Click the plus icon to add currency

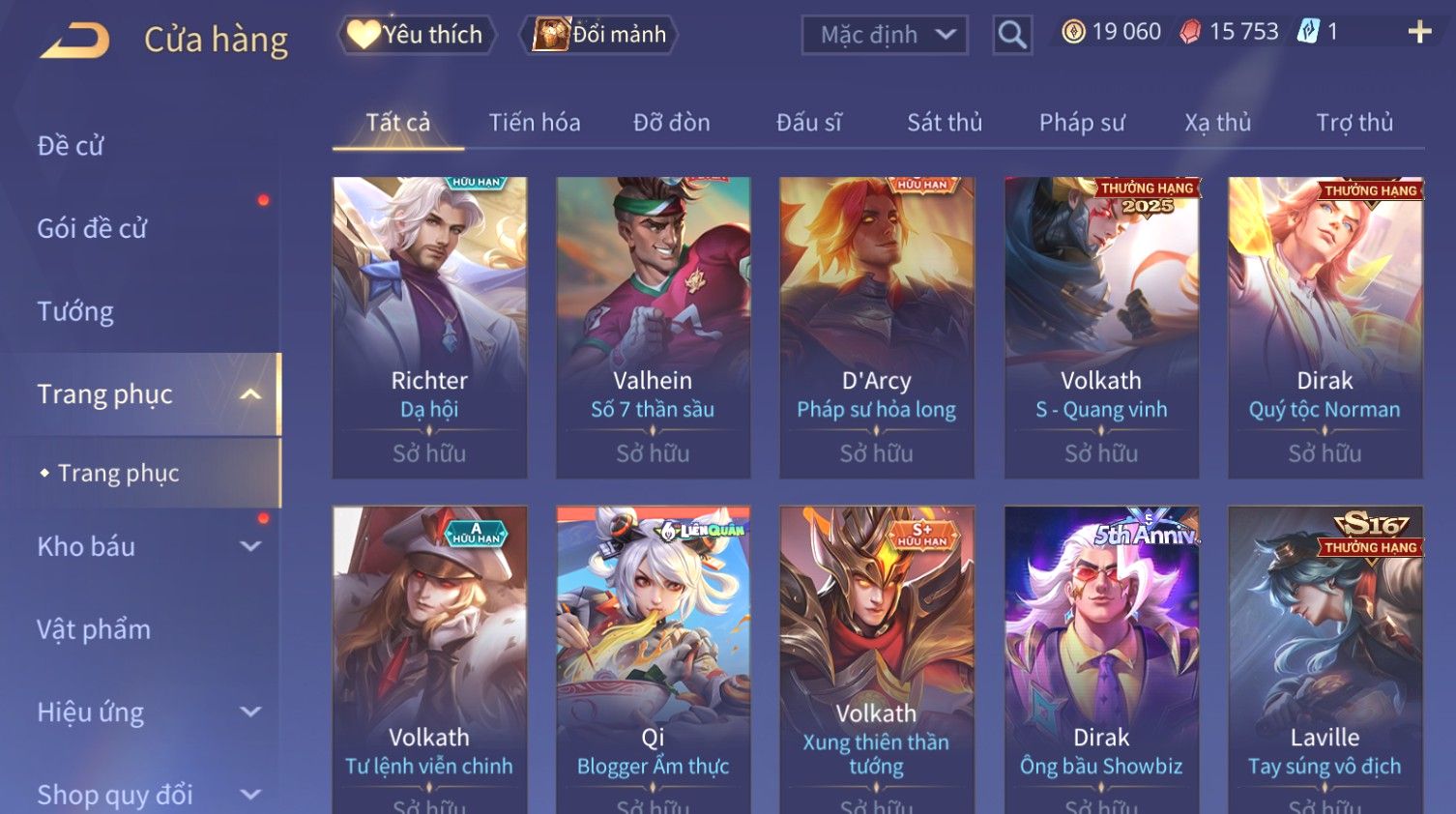pyautogui.click(x=1419, y=32)
